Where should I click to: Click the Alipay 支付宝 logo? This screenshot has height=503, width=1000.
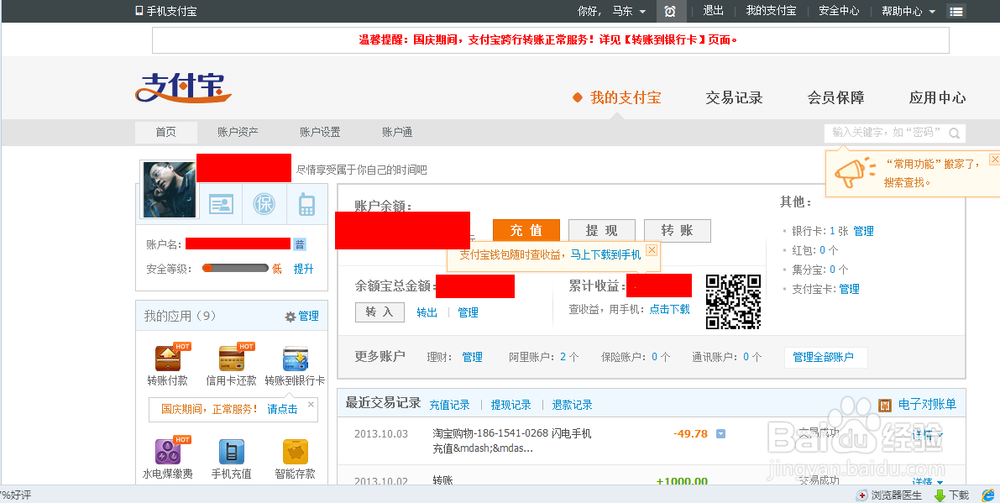pos(183,87)
